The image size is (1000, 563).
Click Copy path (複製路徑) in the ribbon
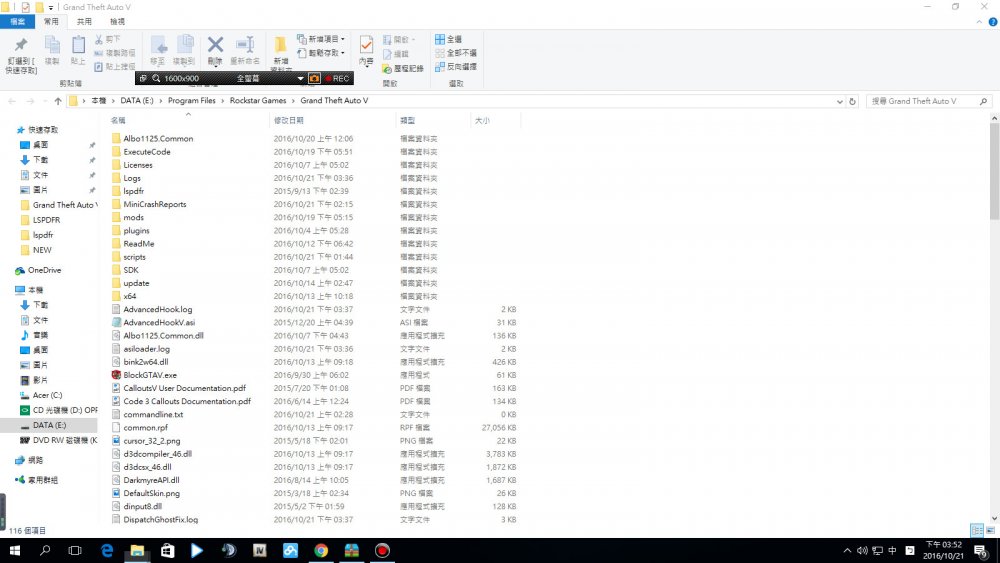point(115,53)
